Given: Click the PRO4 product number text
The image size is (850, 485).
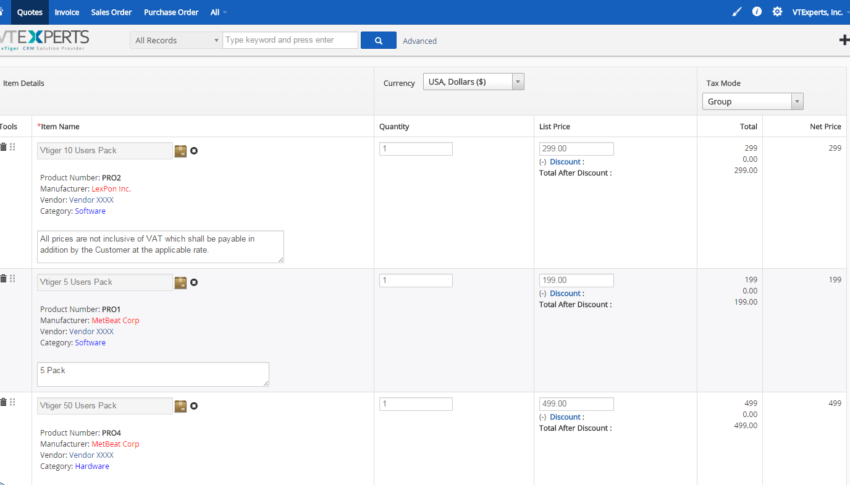Looking at the screenshot, I should tap(111, 432).
